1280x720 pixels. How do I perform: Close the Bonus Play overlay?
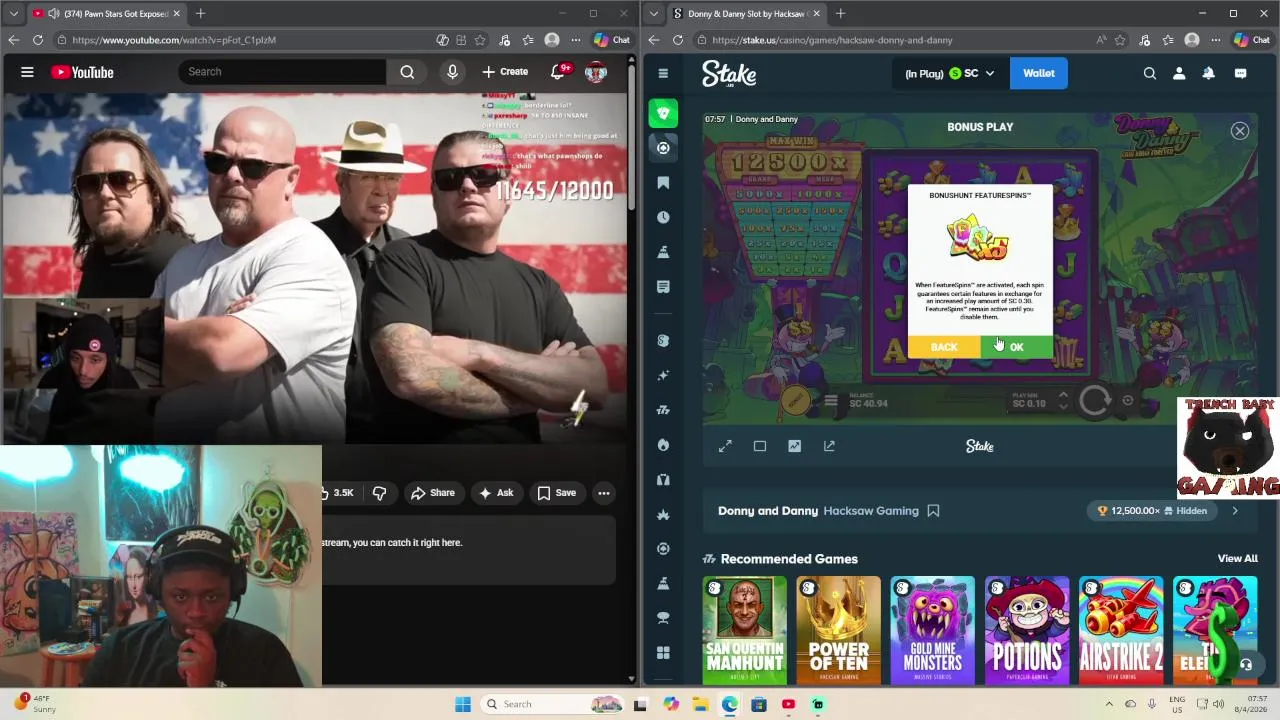(1239, 131)
